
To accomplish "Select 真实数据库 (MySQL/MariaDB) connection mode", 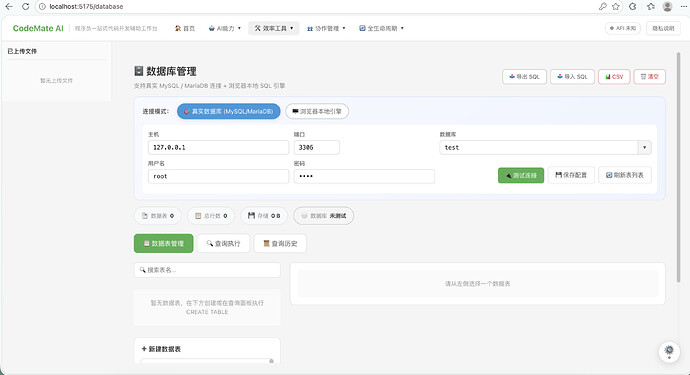I will (x=228, y=111).
